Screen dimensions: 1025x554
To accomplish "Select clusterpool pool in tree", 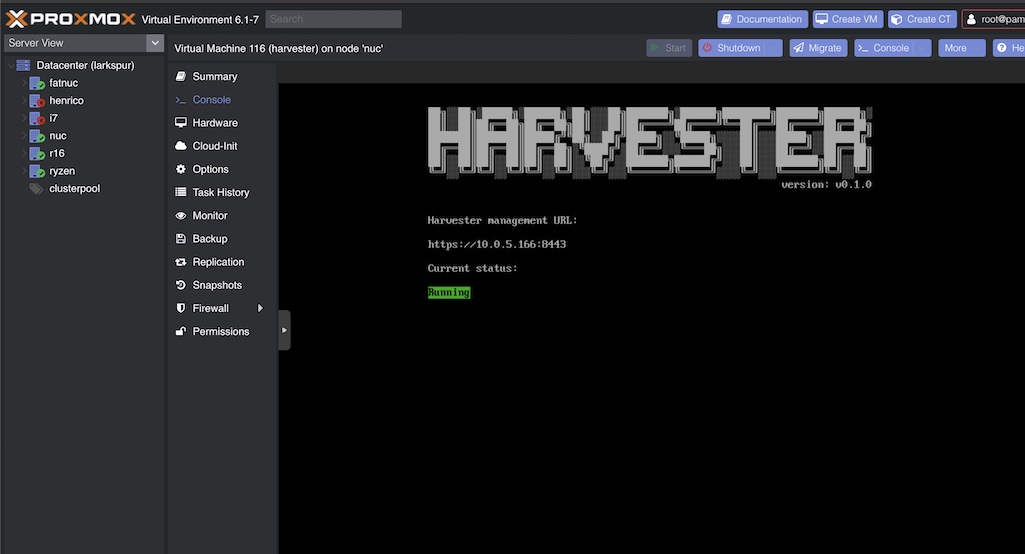I will [x=75, y=188].
